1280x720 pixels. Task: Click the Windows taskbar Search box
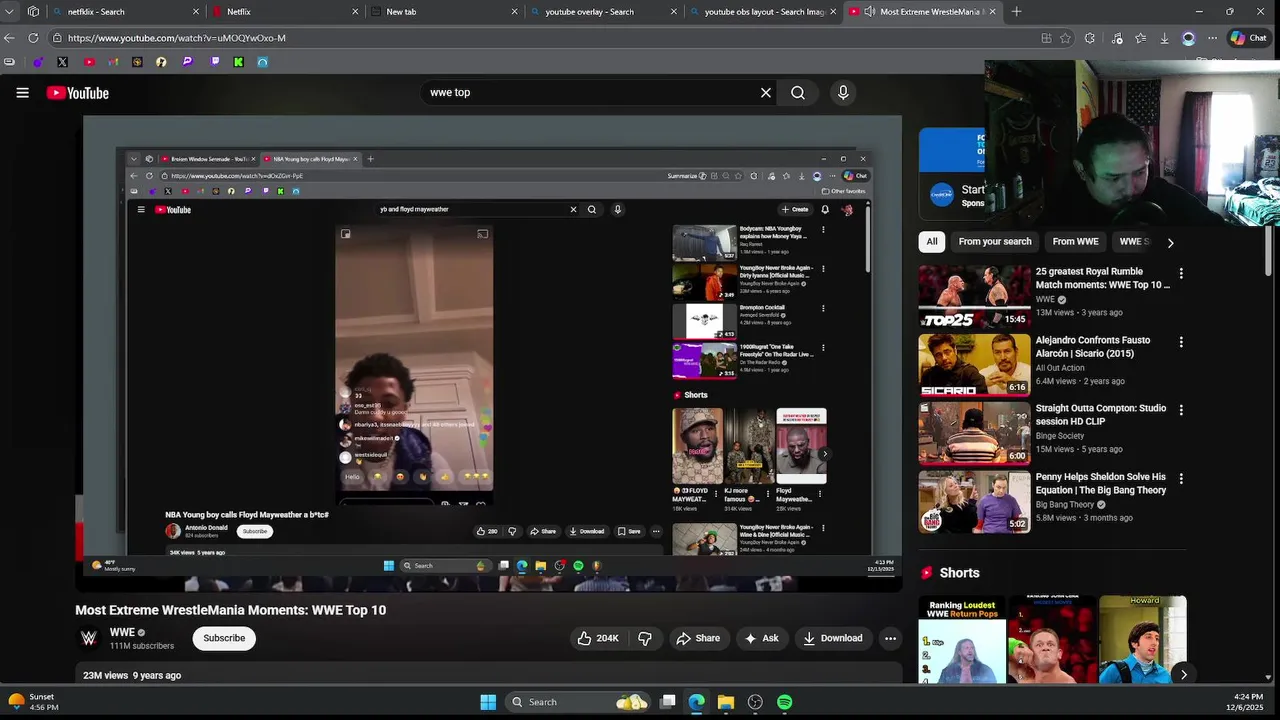(578, 702)
